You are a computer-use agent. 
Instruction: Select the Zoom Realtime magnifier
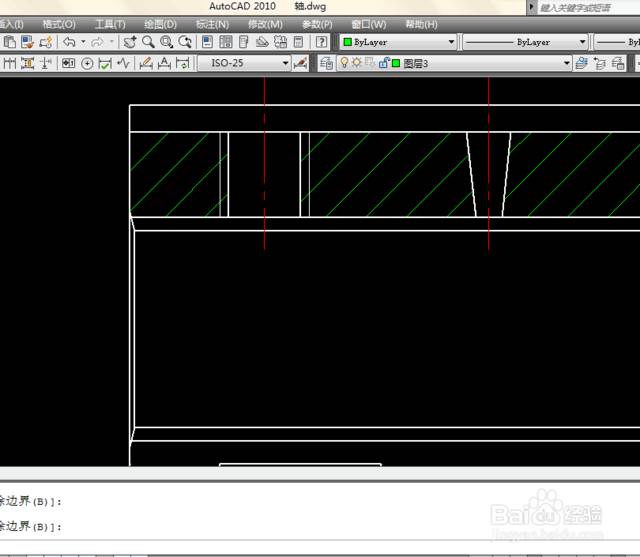point(148,42)
